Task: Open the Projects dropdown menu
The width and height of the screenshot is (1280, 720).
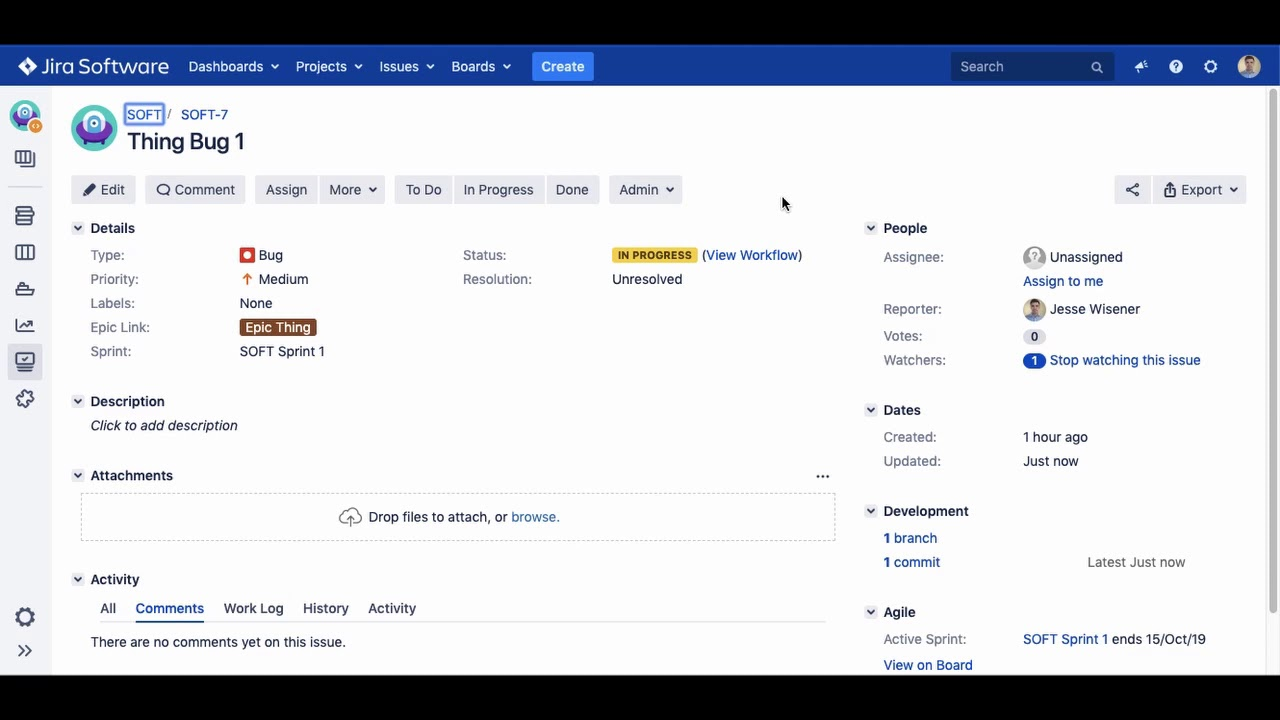Action: coord(329,67)
